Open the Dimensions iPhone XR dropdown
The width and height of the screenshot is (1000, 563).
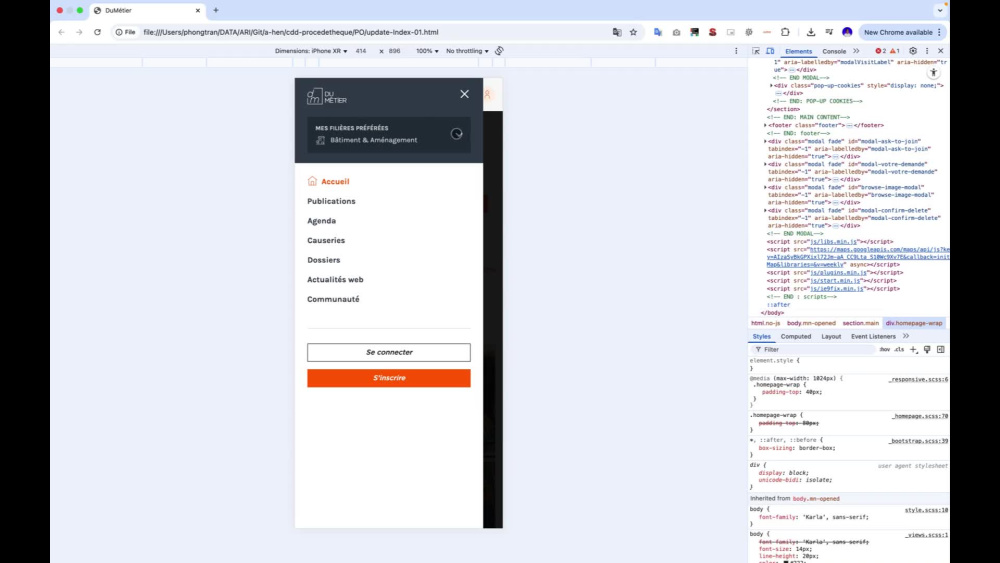point(311,51)
